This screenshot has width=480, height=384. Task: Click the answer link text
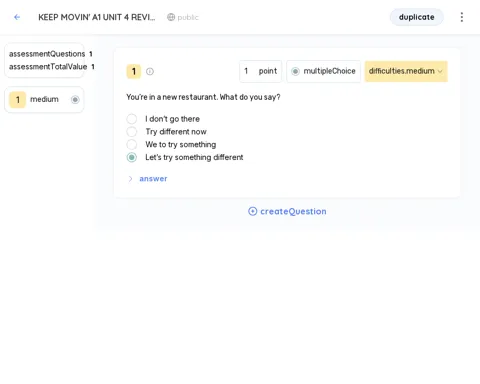153,179
